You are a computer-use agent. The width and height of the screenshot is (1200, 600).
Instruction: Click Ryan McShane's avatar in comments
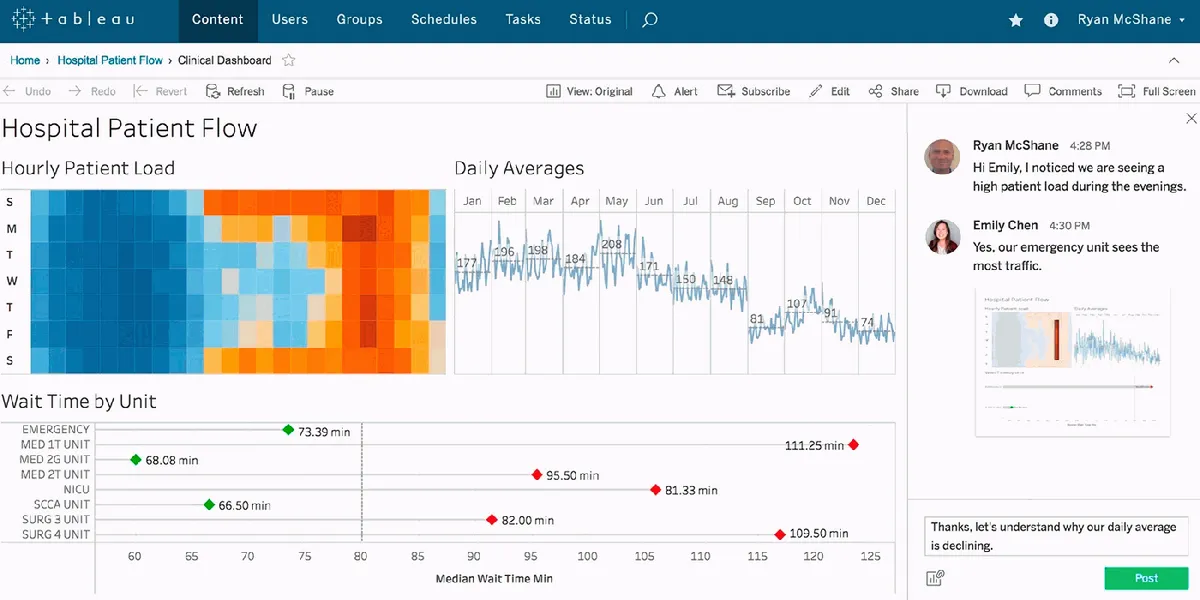click(942, 156)
